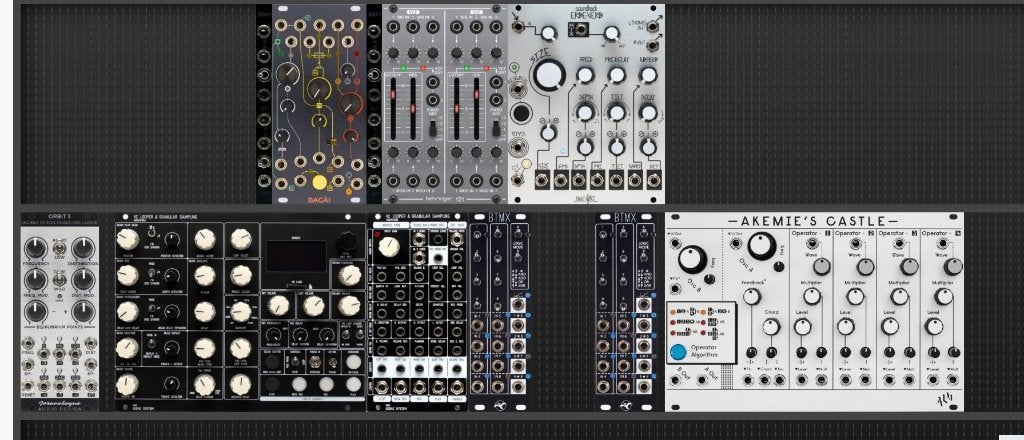Select the BTMX module beside the looper expander
This screenshot has height=440, width=1024.
(500, 312)
